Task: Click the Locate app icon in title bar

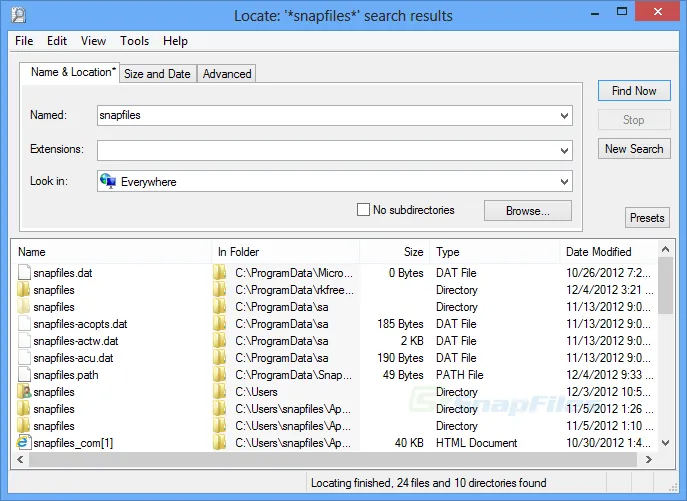Action: [18, 15]
